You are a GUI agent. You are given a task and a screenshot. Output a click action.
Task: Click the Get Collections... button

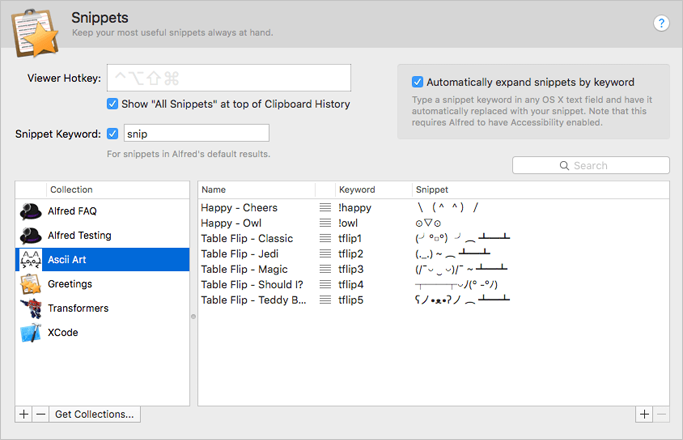(95, 414)
